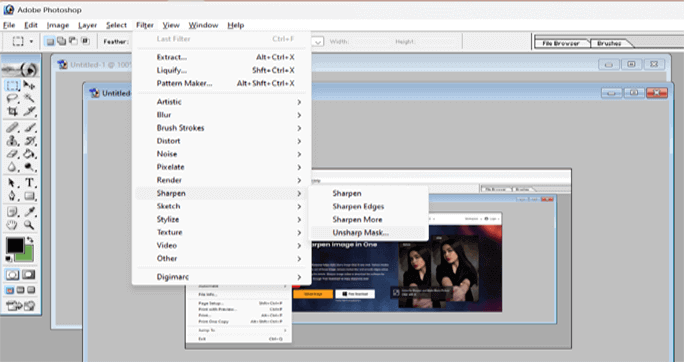The image size is (684, 362).
Task: Open the Image menu
Action: 58,25
